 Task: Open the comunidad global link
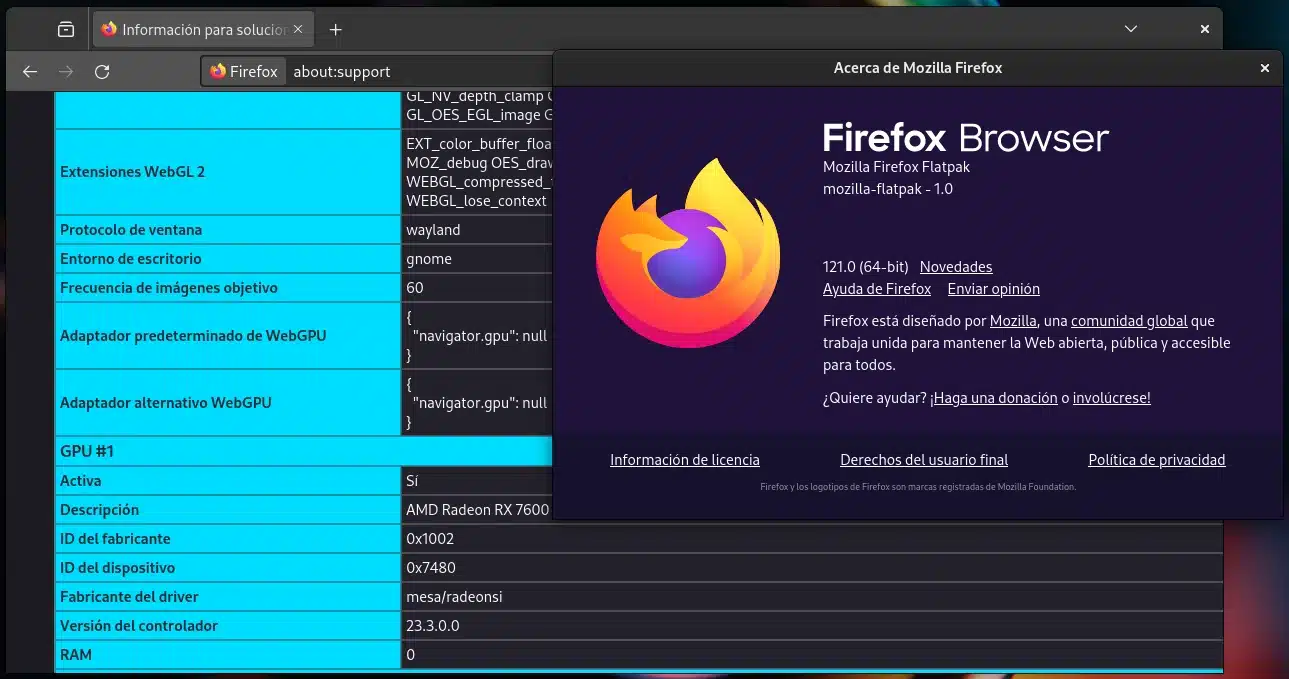tap(1129, 321)
